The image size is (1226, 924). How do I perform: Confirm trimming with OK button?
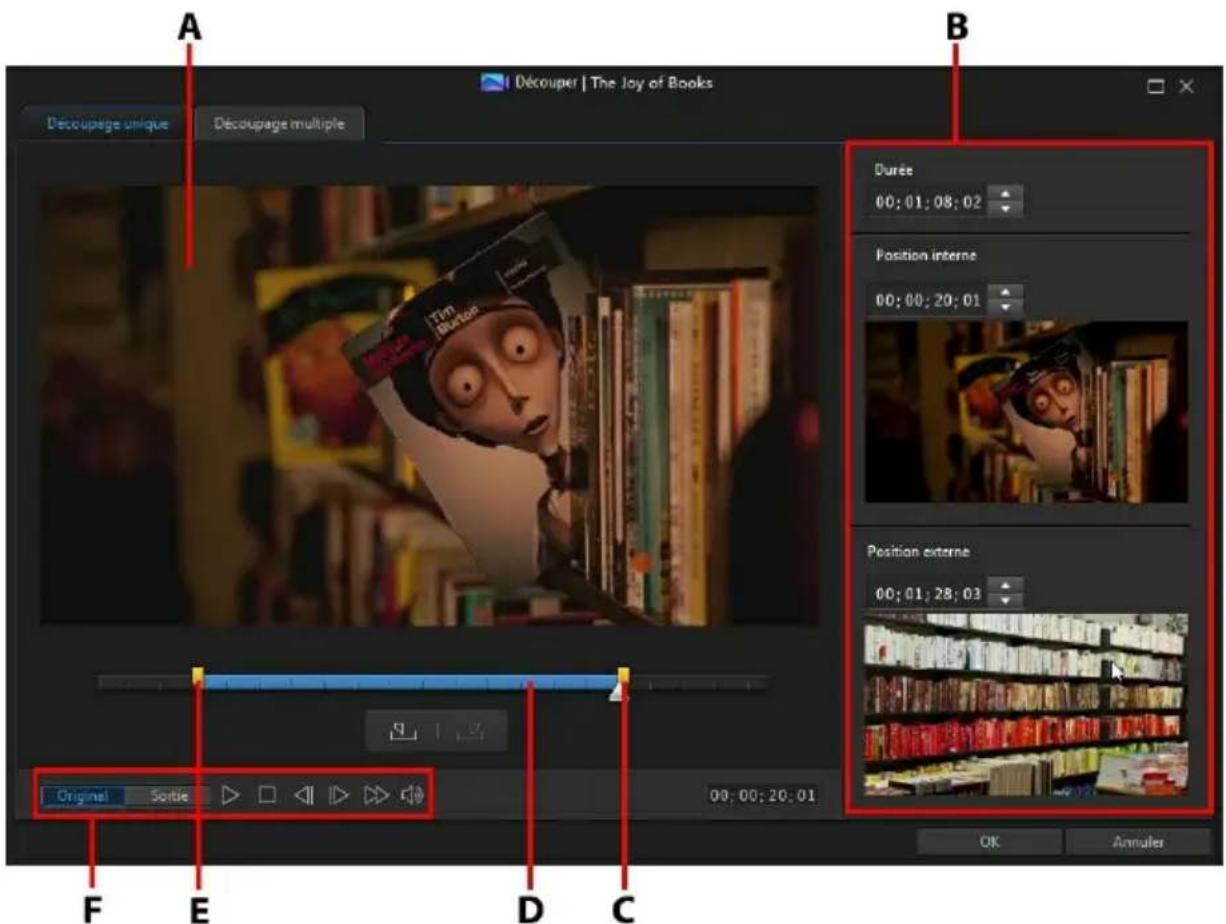988,842
